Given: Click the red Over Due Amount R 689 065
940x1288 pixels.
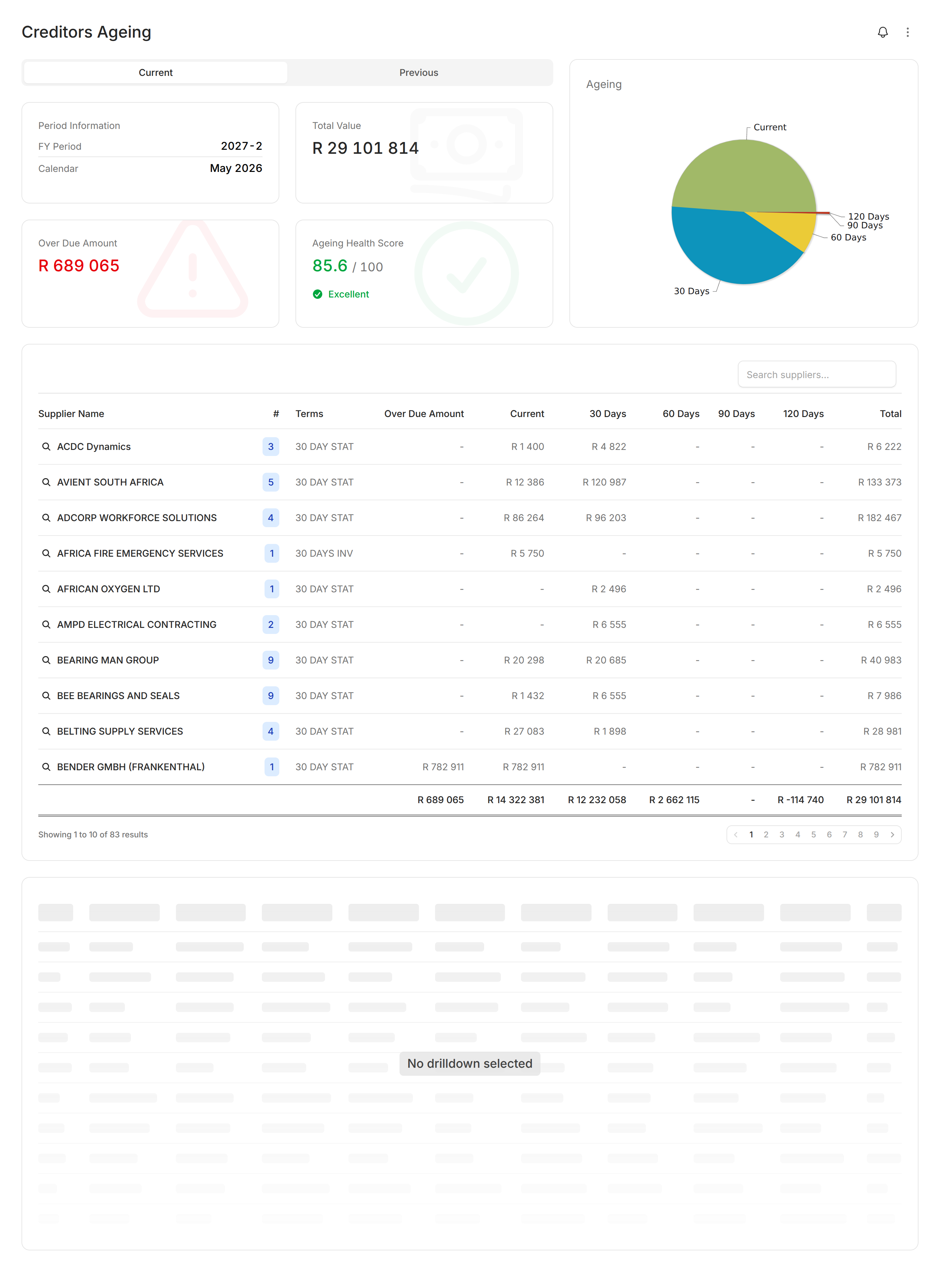Looking at the screenshot, I should point(79,266).
